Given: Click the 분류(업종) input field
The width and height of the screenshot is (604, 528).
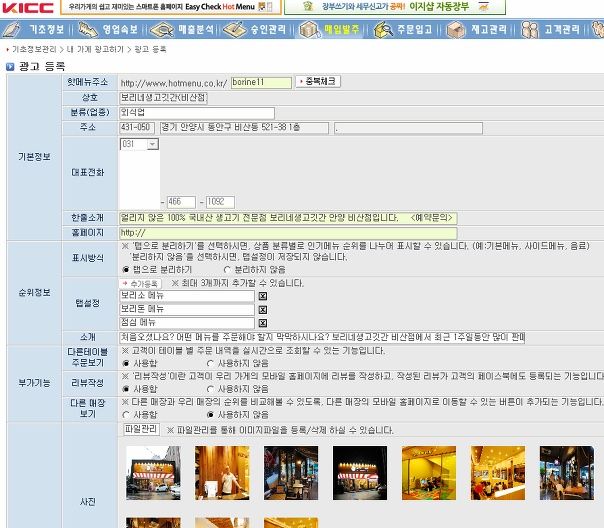Looking at the screenshot, I should point(197,113).
